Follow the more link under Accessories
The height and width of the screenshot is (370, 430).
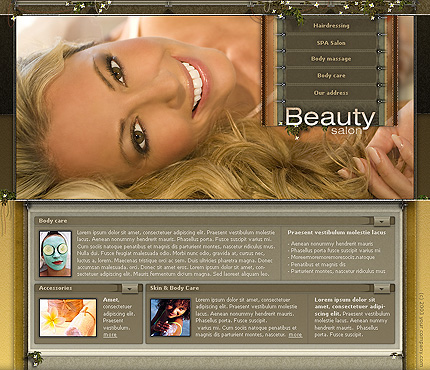click(110, 335)
